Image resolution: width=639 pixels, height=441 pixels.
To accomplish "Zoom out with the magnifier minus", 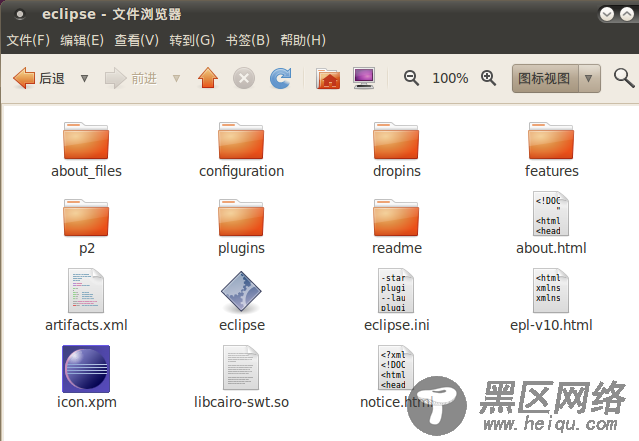I will tap(411, 78).
